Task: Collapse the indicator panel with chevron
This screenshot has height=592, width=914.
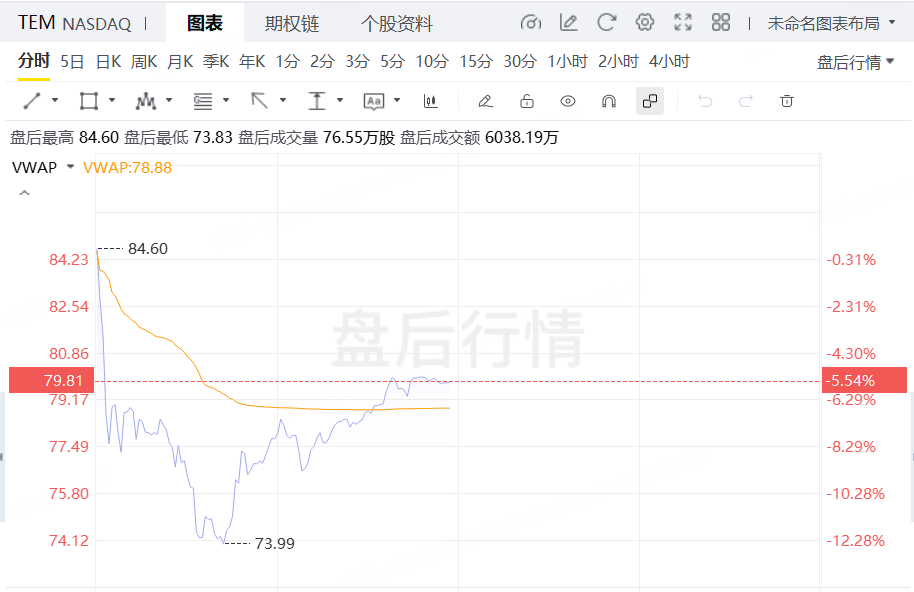Action: click(x=25, y=193)
